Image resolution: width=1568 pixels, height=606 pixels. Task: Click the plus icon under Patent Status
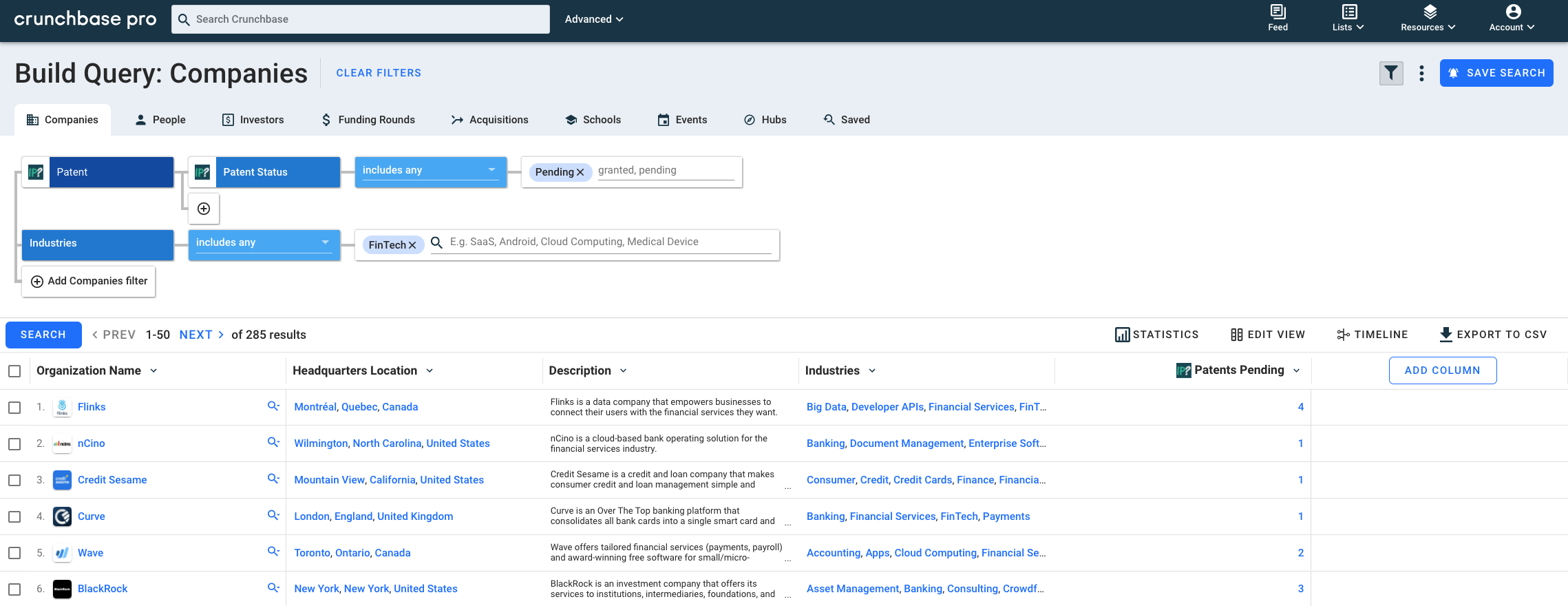[x=204, y=209]
